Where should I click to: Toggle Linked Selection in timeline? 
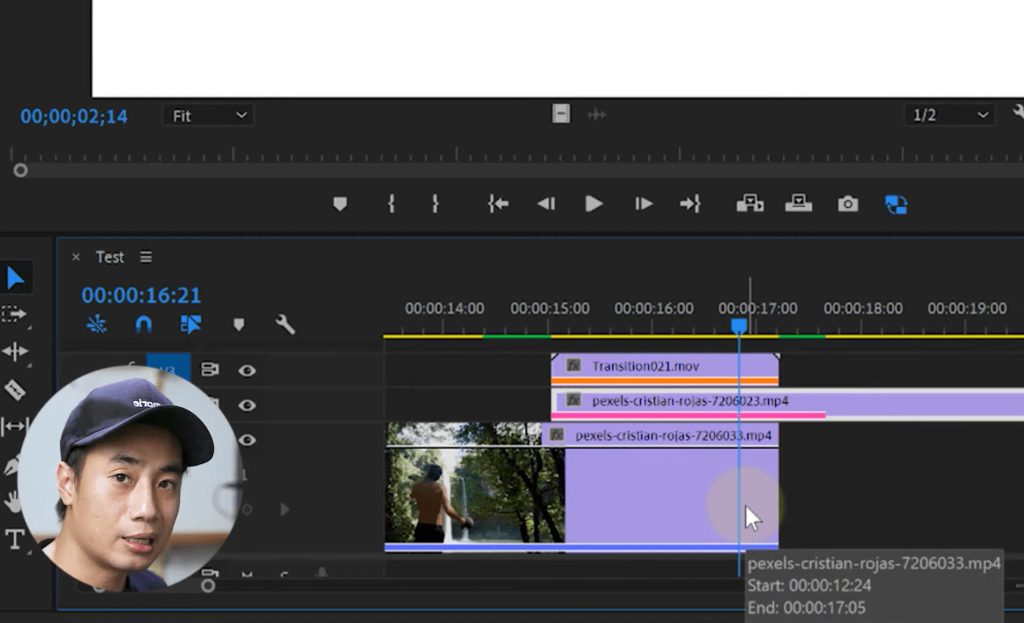point(191,324)
